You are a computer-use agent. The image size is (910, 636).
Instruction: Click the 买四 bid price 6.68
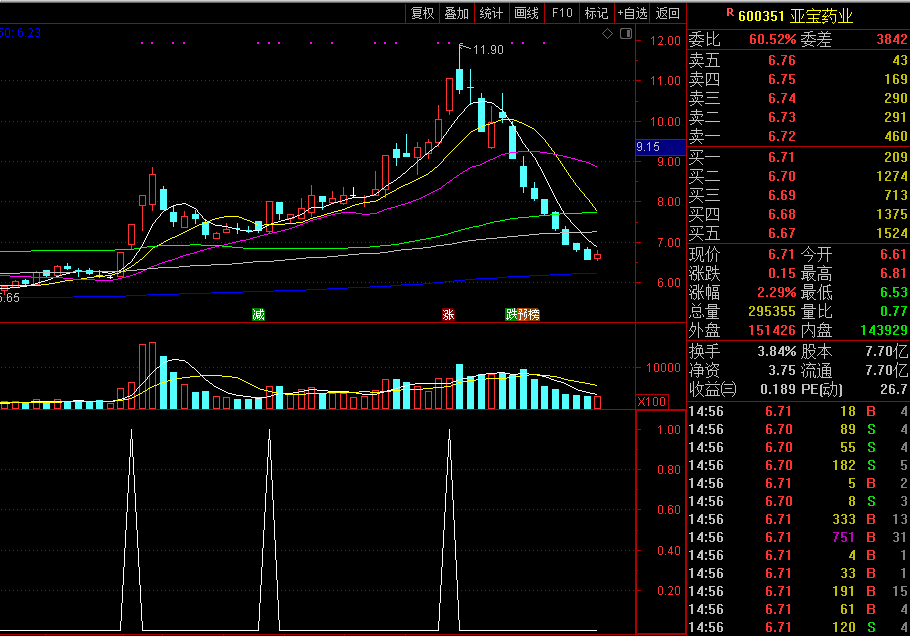coord(782,215)
